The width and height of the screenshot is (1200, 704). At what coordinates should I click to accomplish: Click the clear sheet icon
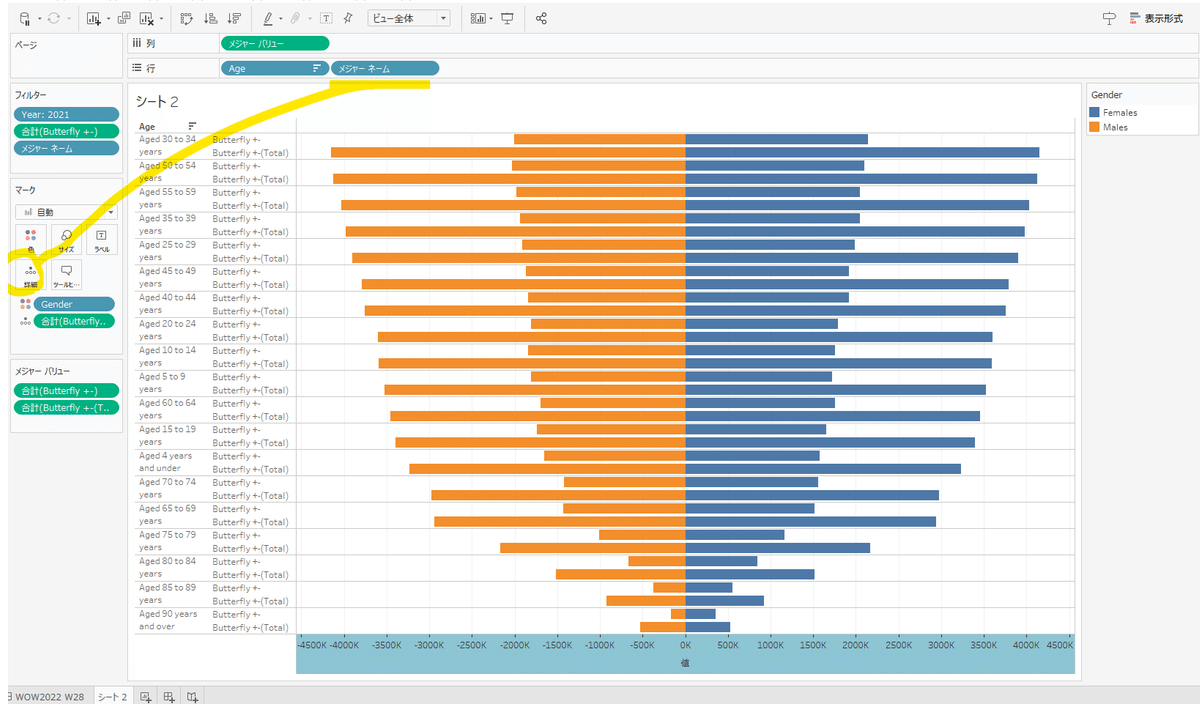tap(147, 18)
